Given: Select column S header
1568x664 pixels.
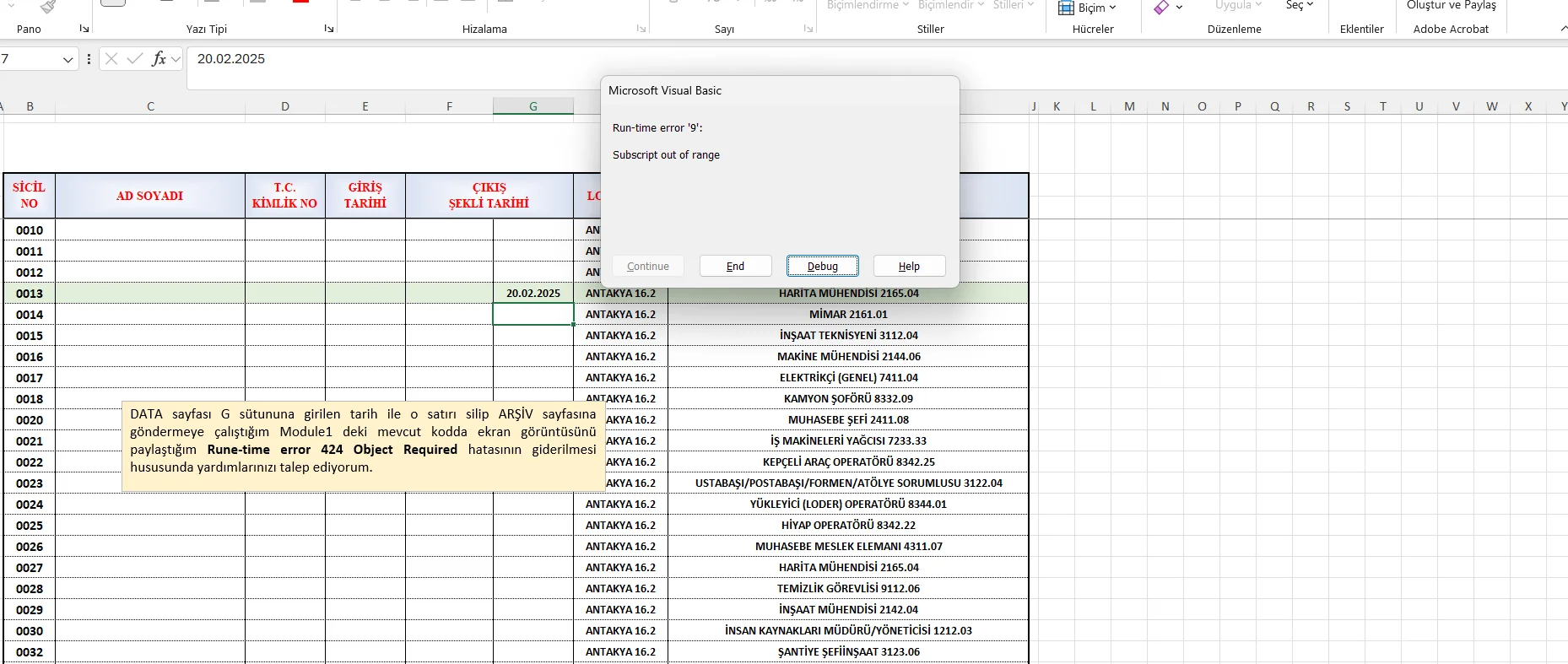Looking at the screenshot, I should pos(1347,106).
